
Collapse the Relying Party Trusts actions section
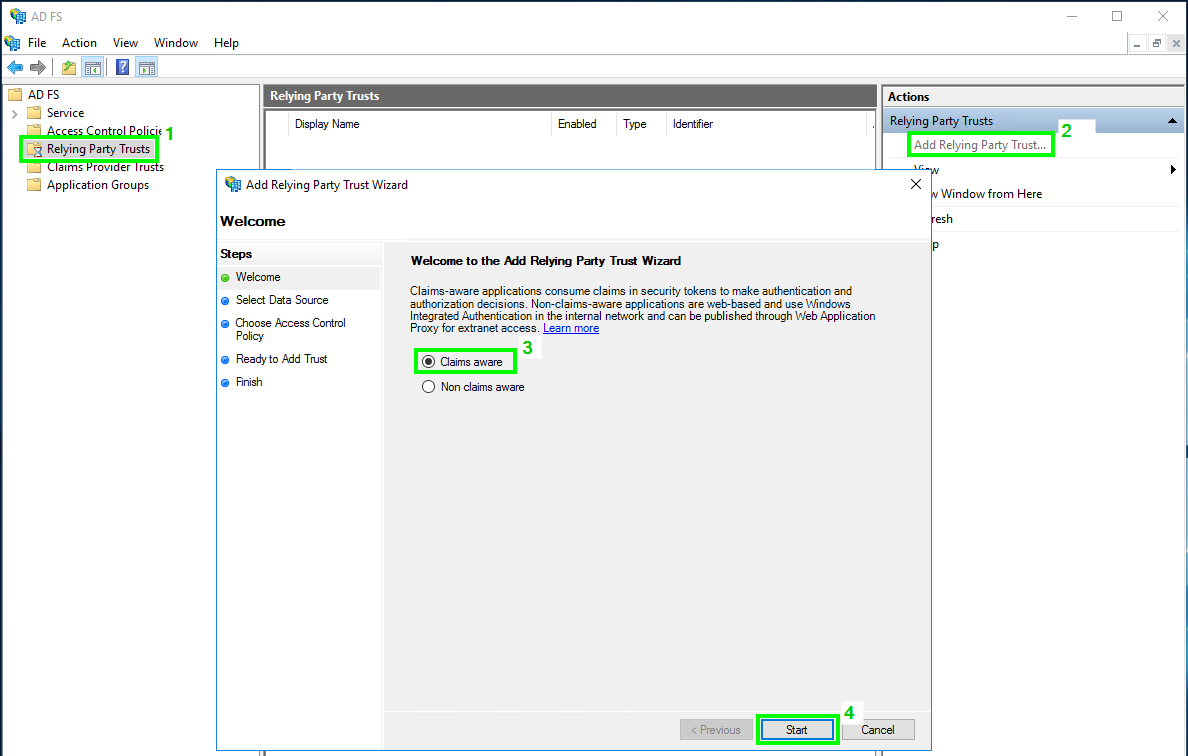pos(1172,121)
